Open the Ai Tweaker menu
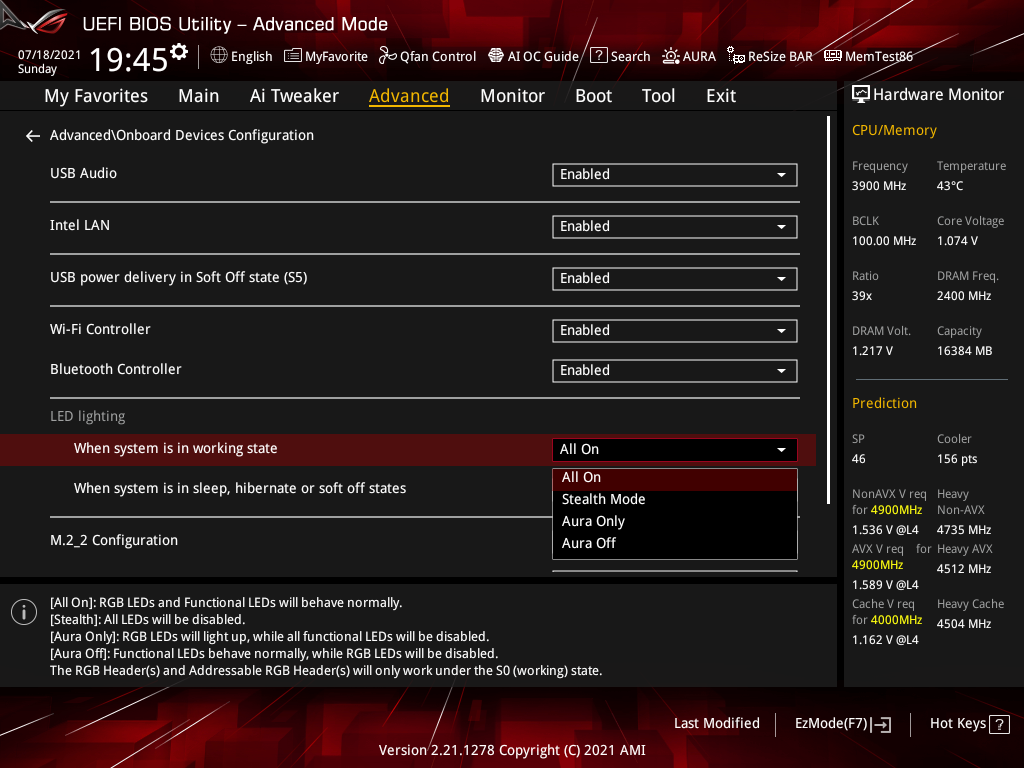This screenshot has width=1024, height=768. tap(294, 95)
